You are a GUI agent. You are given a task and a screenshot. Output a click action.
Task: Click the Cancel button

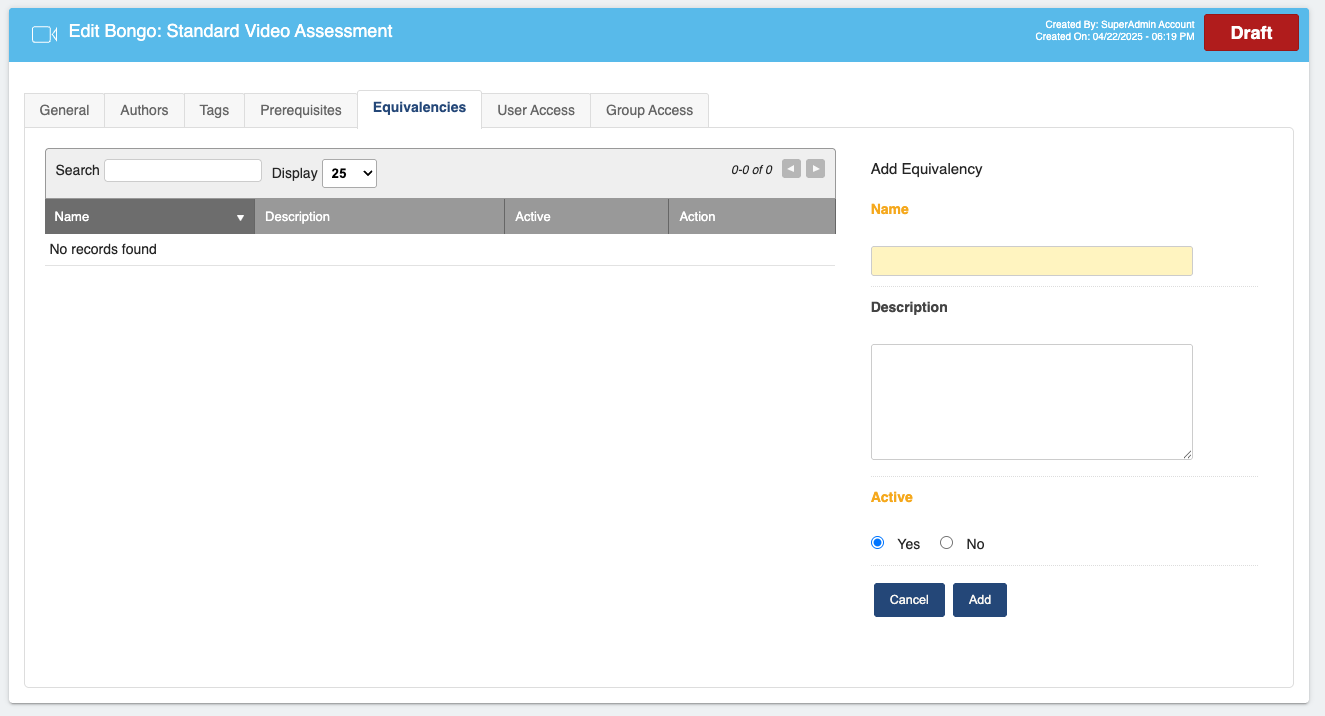click(909, 600)
